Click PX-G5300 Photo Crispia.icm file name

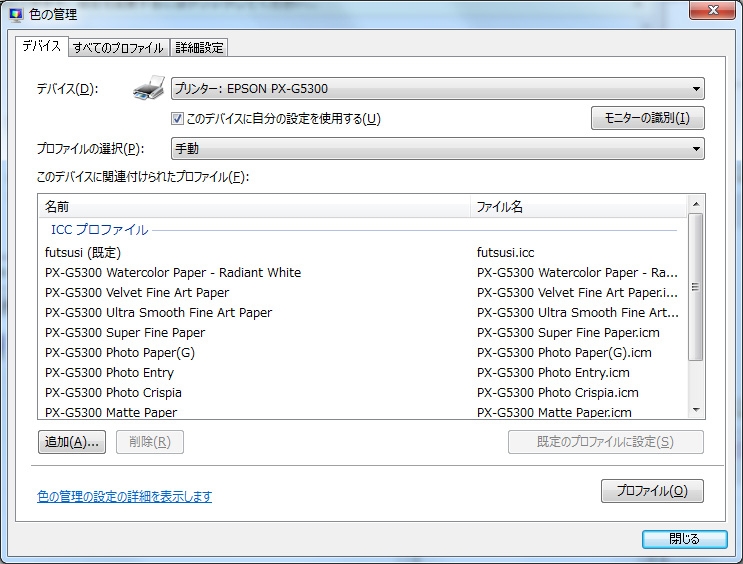(558, 392)
